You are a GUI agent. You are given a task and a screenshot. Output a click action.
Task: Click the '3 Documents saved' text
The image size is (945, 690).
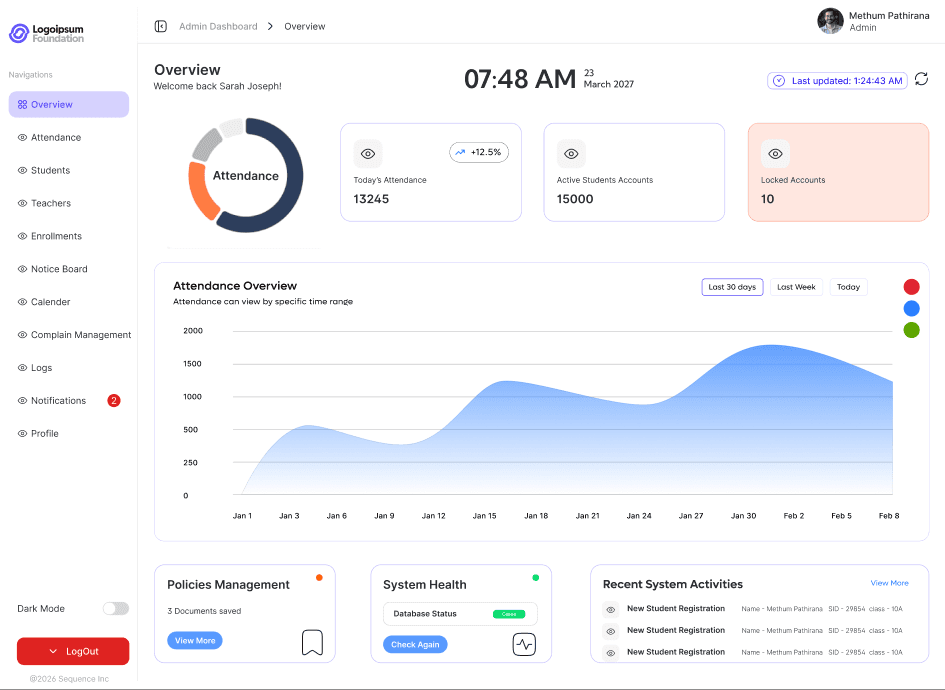point(204,611)
